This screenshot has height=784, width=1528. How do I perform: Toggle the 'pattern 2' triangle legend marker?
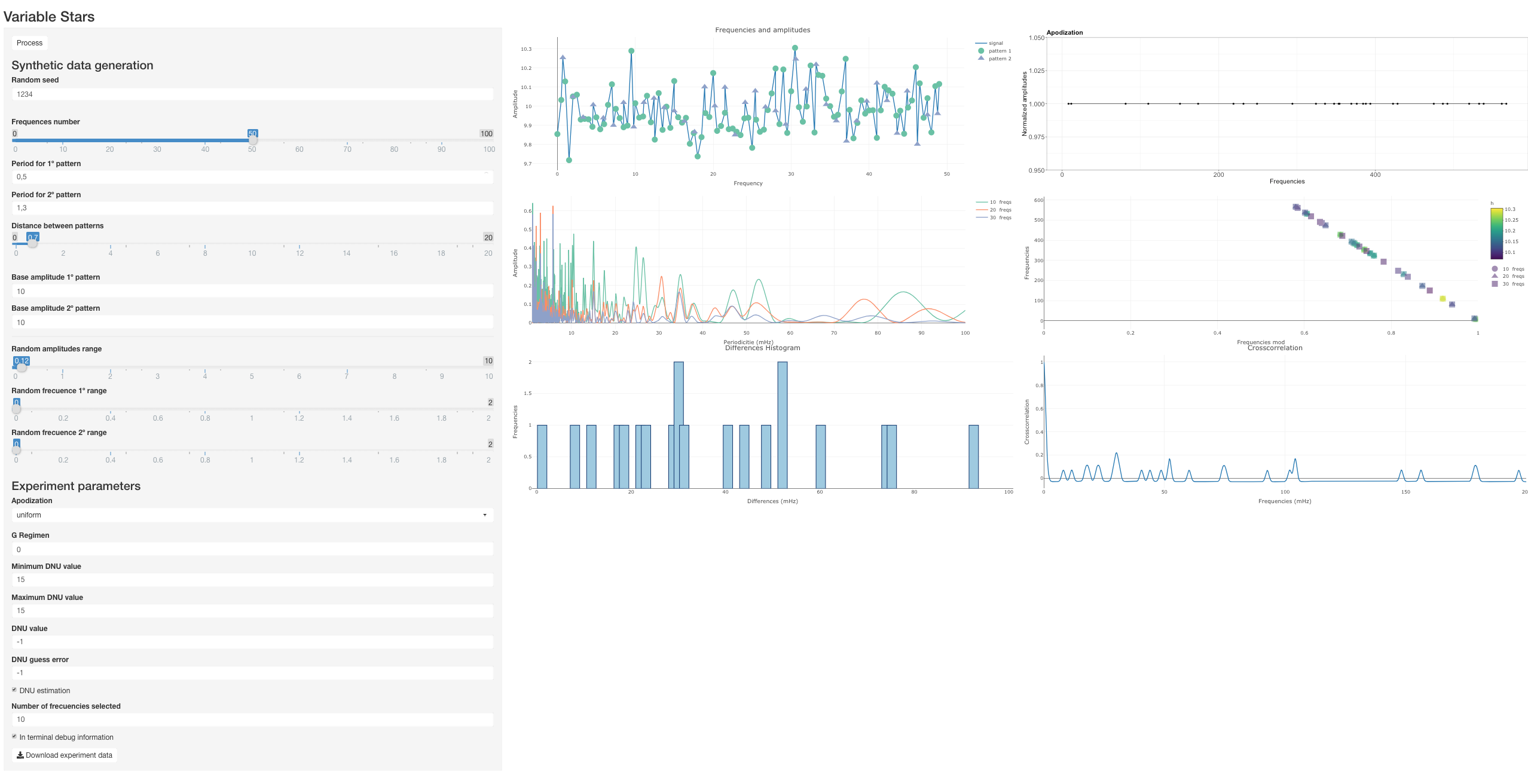tap(980, 59)
